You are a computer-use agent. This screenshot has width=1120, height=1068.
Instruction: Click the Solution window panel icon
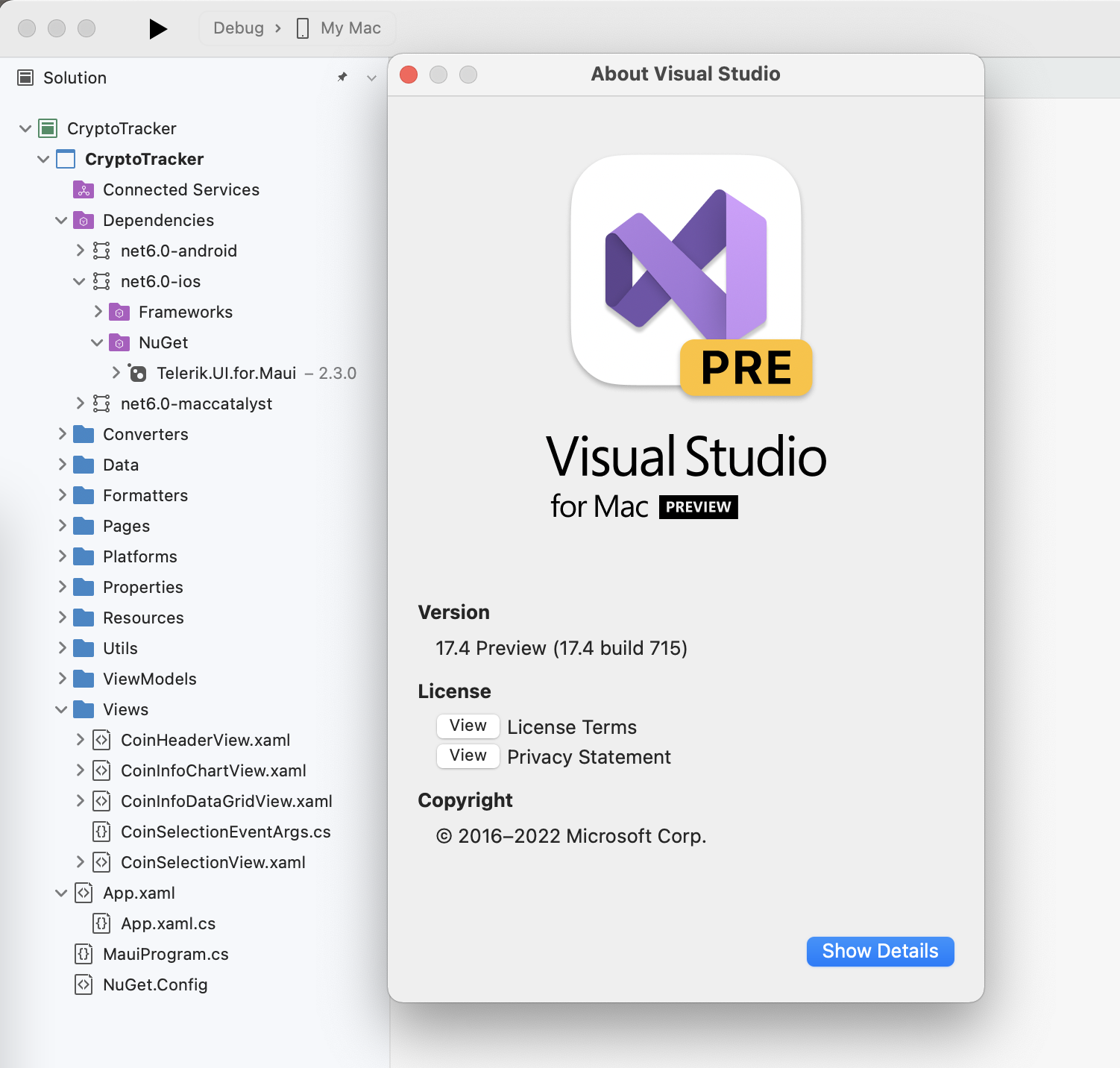tap(25, 78)
